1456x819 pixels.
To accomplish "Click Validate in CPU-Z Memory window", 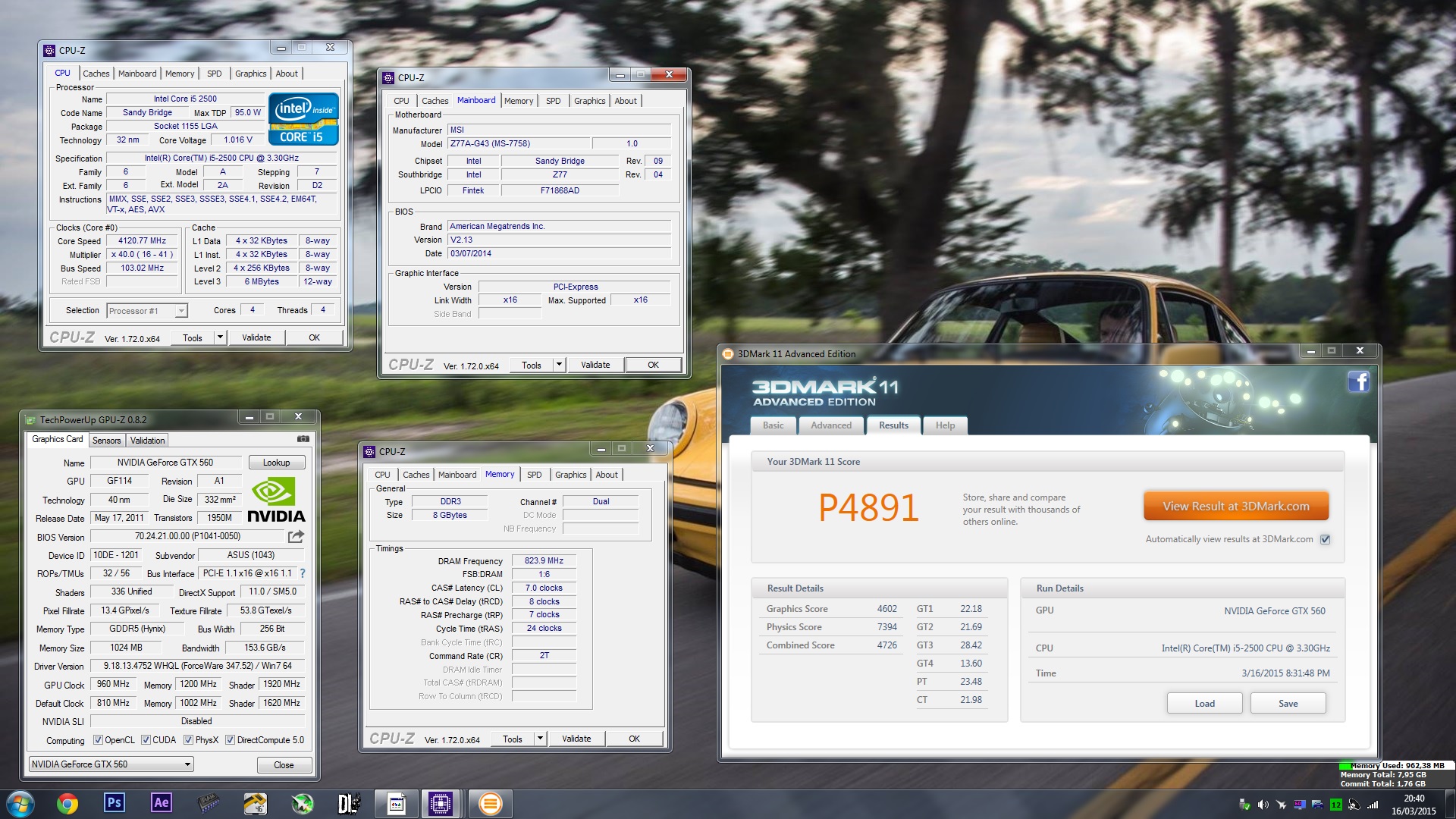I will (x=576, y=739).
